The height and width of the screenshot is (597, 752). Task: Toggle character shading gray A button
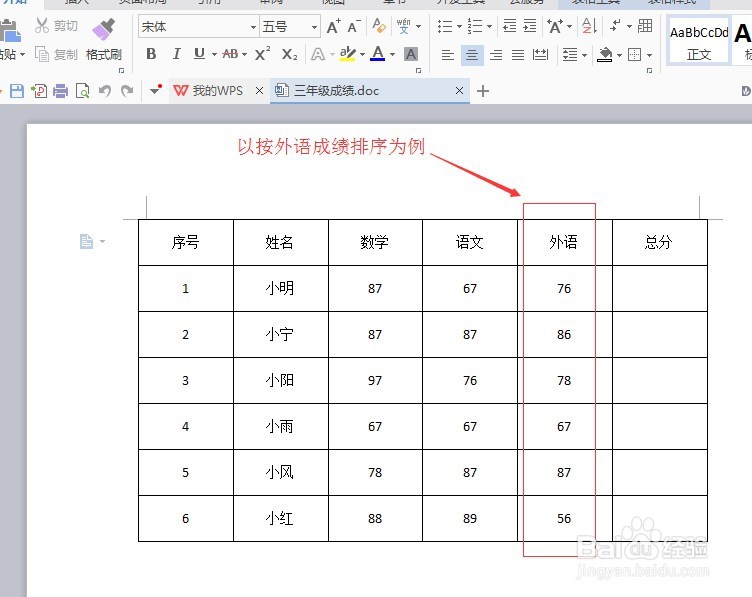tap(411, 54)
